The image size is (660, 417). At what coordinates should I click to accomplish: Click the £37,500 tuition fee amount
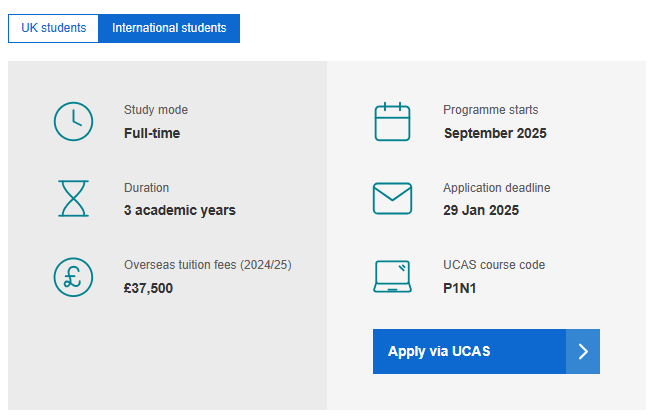pyautogui.click(x=148, y=288)
